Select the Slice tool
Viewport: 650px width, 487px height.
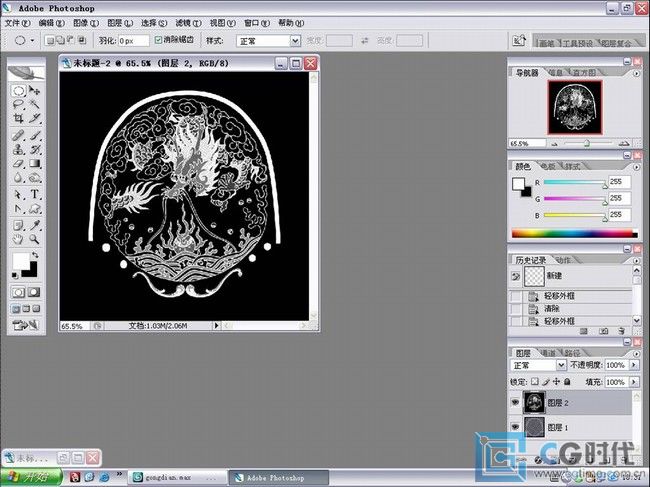tap(35, 119)
